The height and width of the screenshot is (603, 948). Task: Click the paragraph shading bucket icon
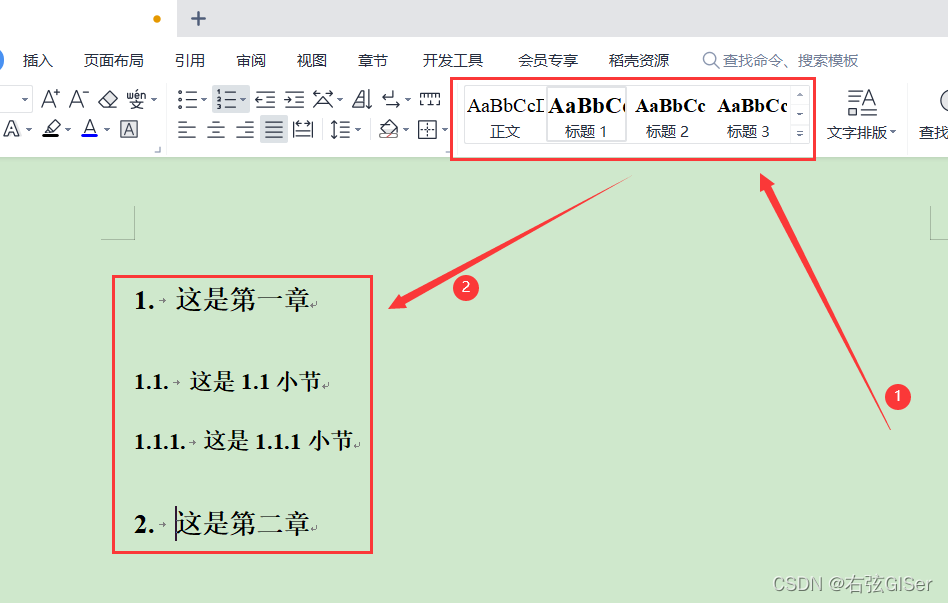tap(389, 129)
